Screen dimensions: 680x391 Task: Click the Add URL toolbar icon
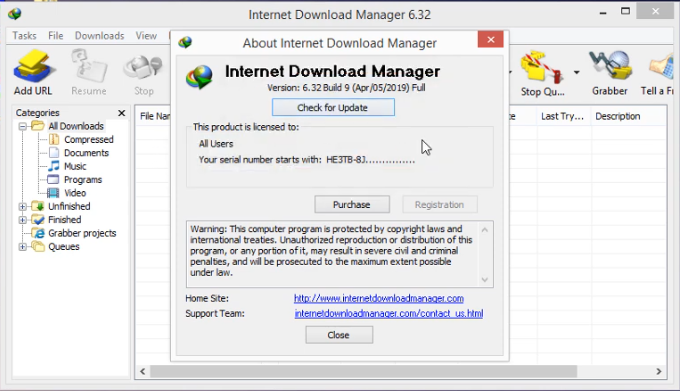33,72
